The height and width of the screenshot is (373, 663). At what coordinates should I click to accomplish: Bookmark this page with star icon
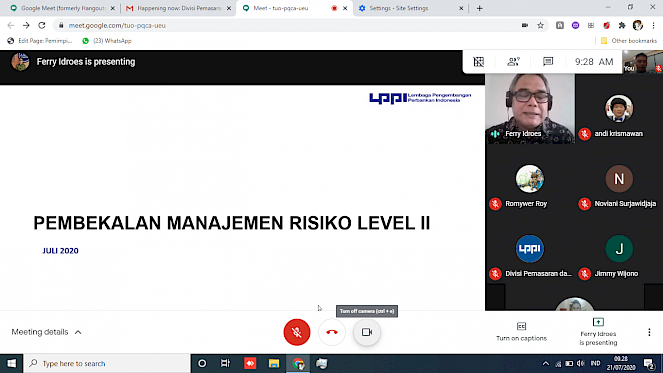(x=540, y=25)
